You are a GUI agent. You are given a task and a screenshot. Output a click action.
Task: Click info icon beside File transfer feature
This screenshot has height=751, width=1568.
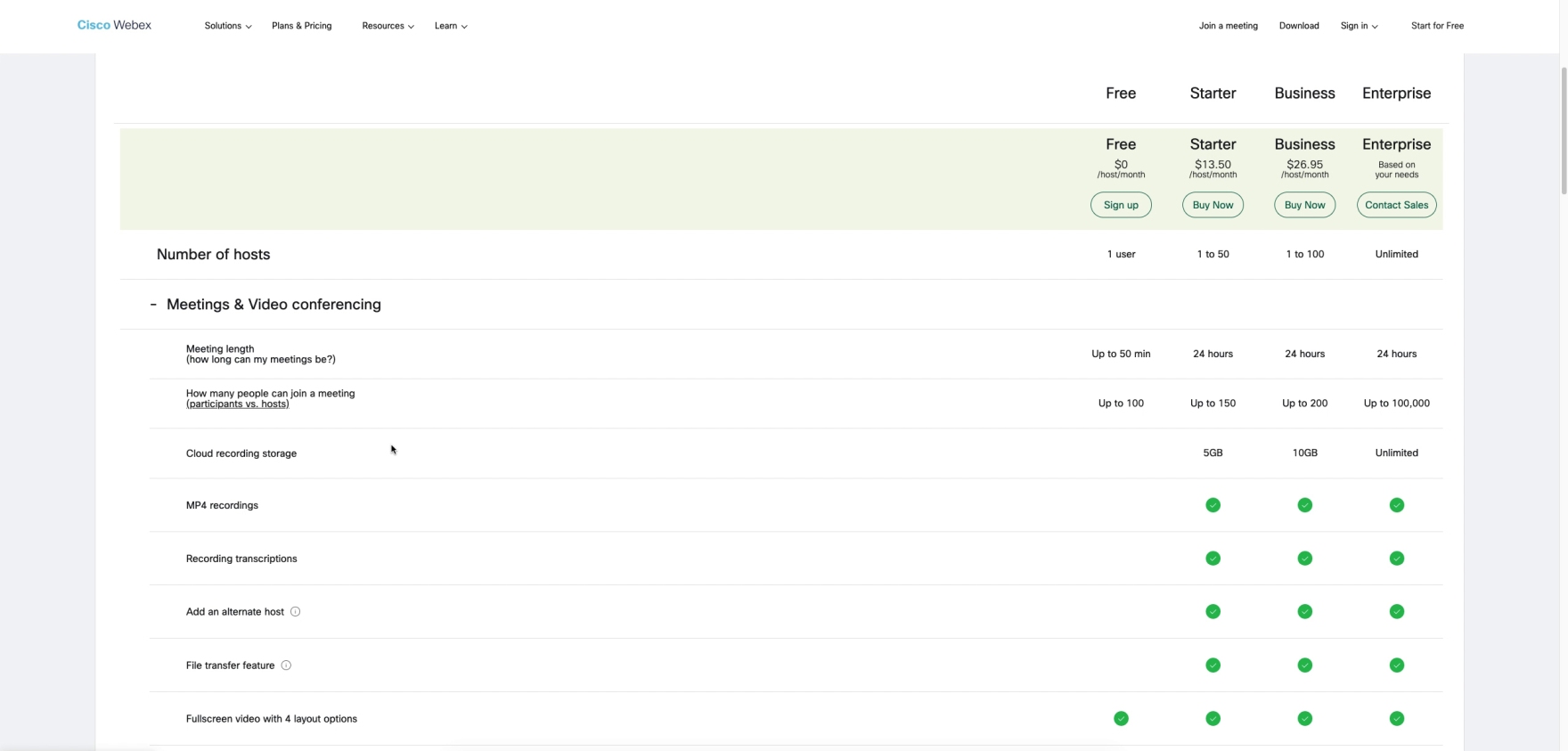point(286,665)
